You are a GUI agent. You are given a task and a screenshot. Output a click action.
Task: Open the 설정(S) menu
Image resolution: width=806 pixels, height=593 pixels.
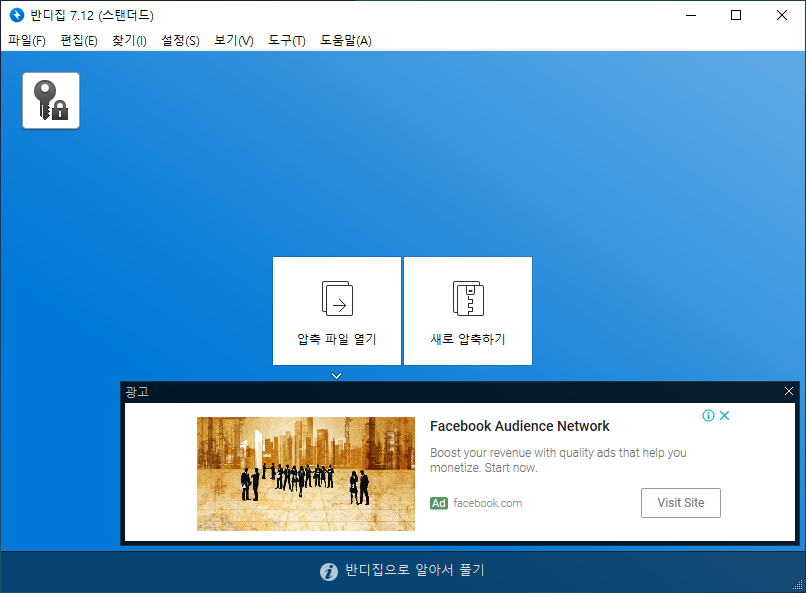tap(180, 41)
